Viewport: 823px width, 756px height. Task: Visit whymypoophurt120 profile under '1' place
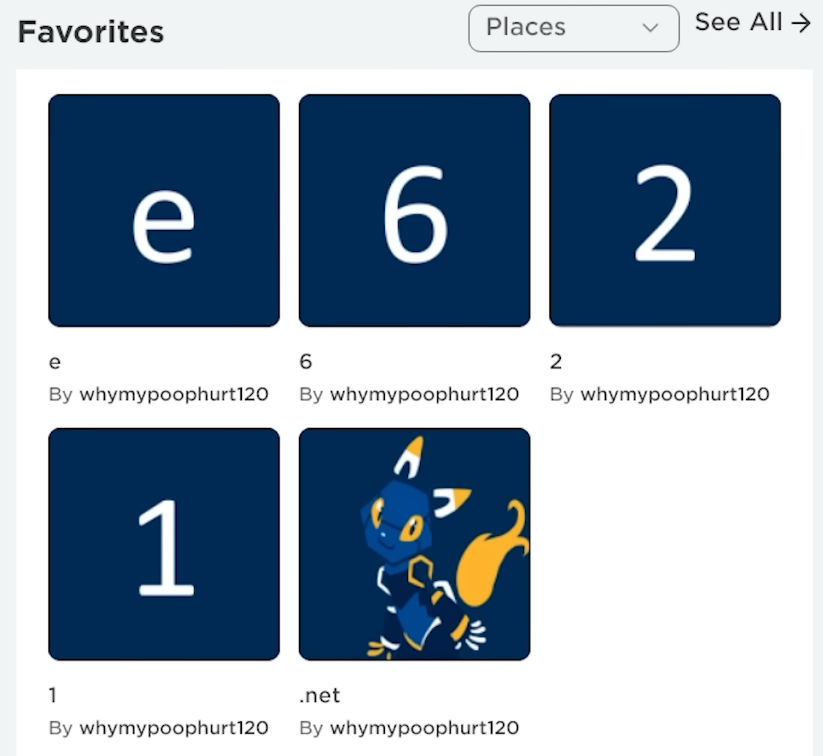[174, 727]
